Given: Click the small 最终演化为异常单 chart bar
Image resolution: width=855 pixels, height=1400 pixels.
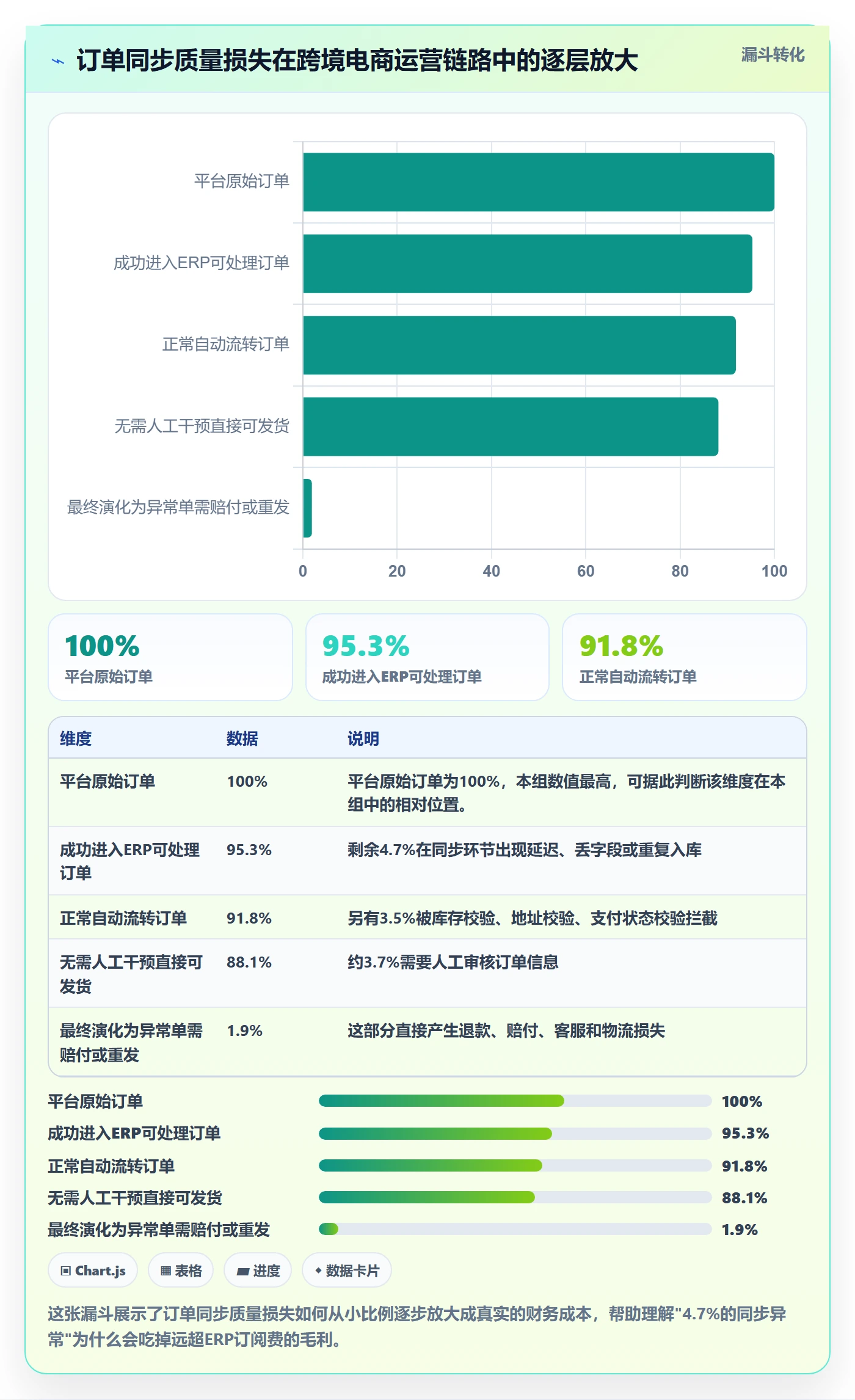Looking at the screenshot, I should click(307, 508).
